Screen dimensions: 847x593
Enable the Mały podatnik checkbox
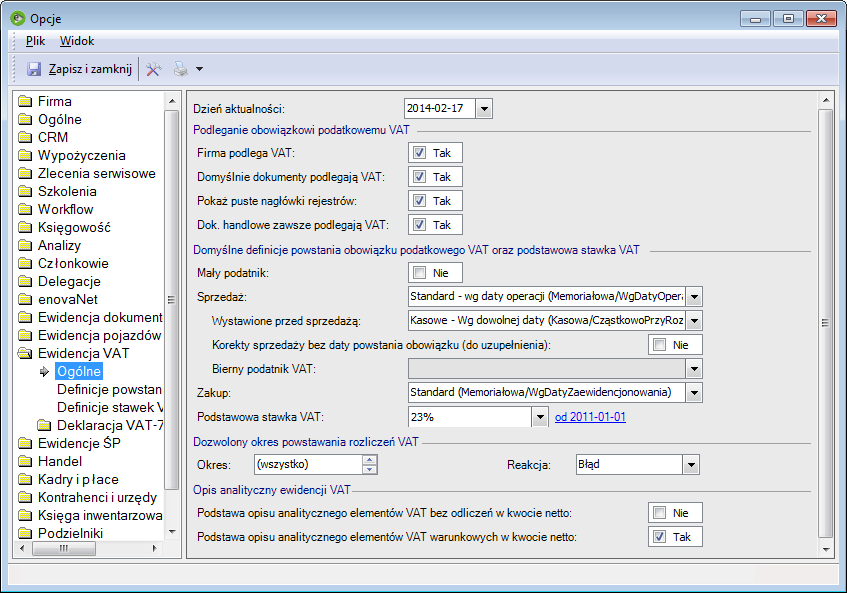coord(419,273)
